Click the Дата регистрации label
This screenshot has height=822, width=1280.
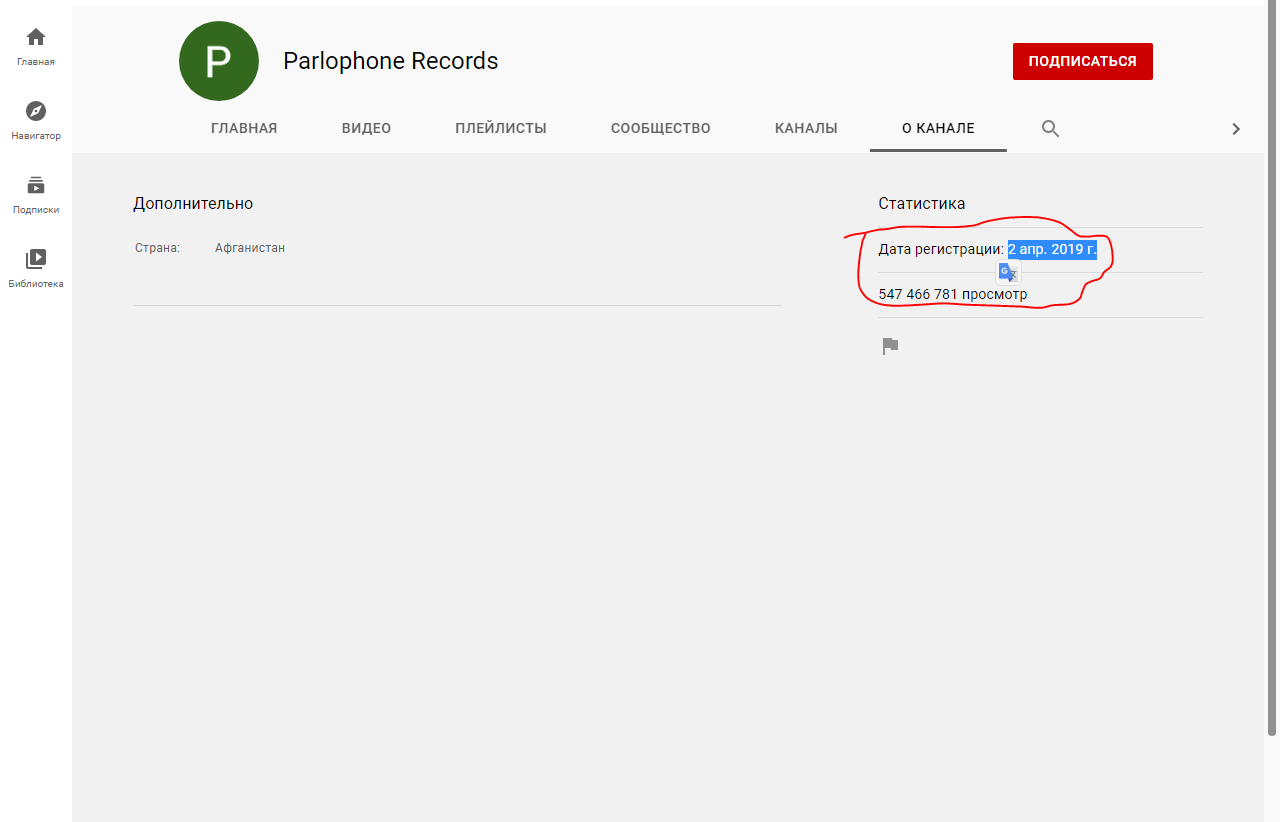pos(941,249)
